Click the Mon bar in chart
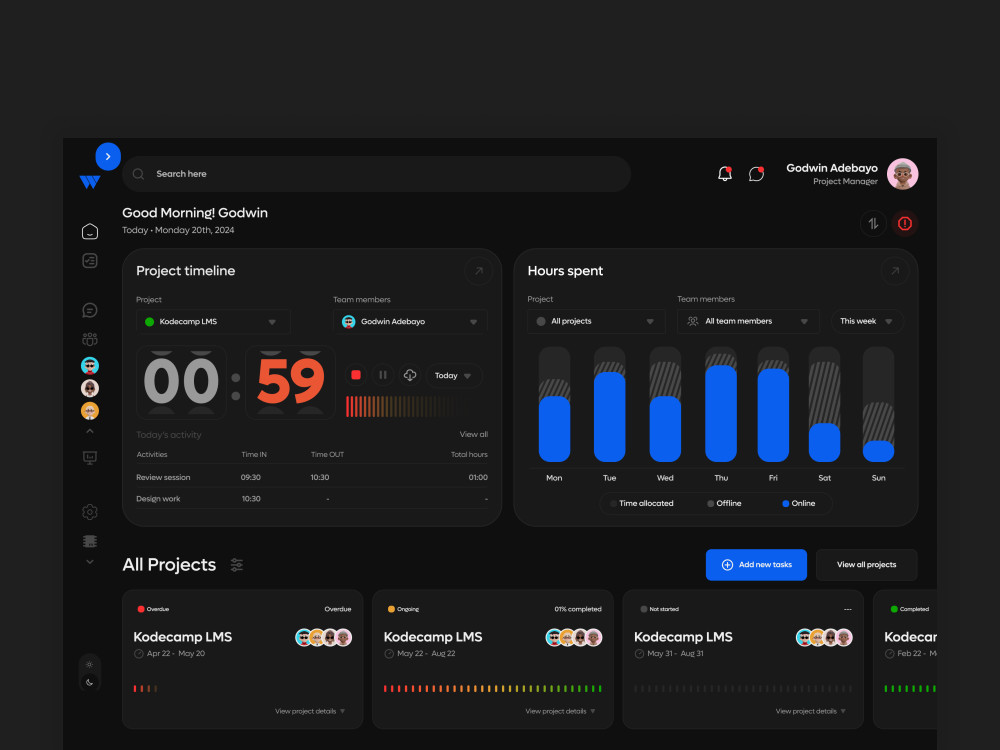 pyautogui.click(x=554, y=404)
